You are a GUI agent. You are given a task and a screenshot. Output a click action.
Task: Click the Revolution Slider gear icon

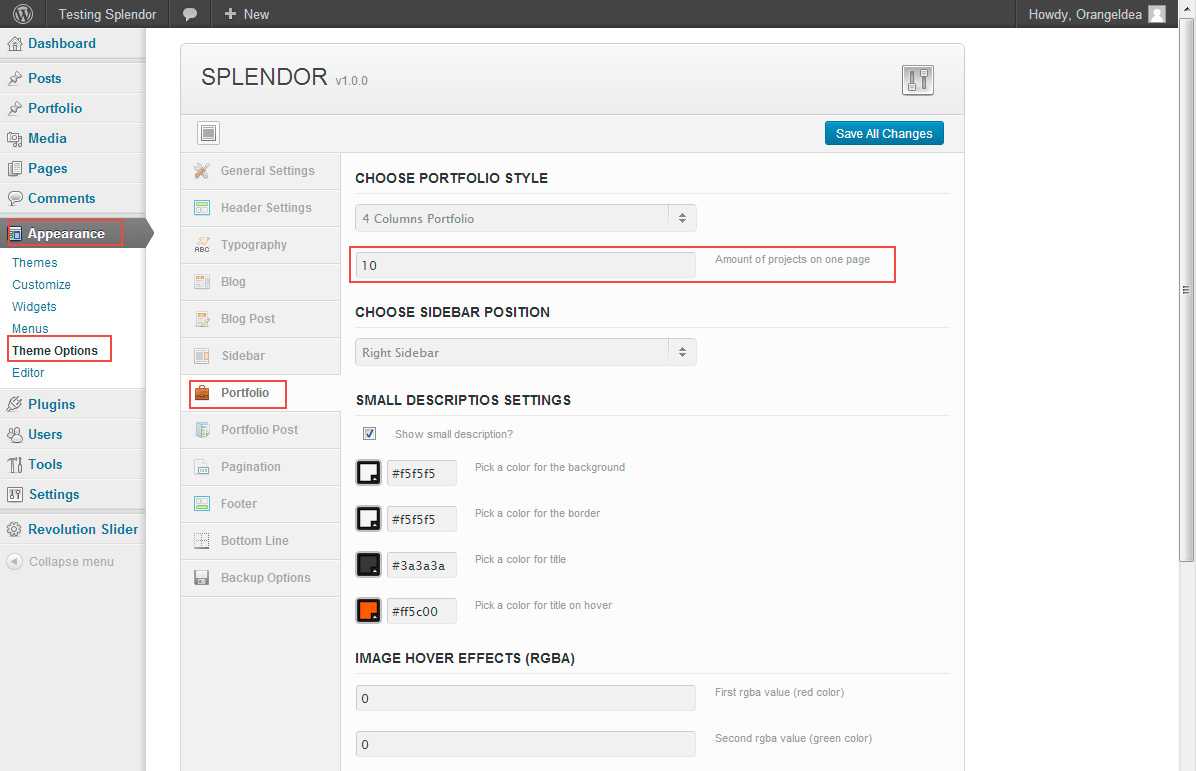pos(14,529)
